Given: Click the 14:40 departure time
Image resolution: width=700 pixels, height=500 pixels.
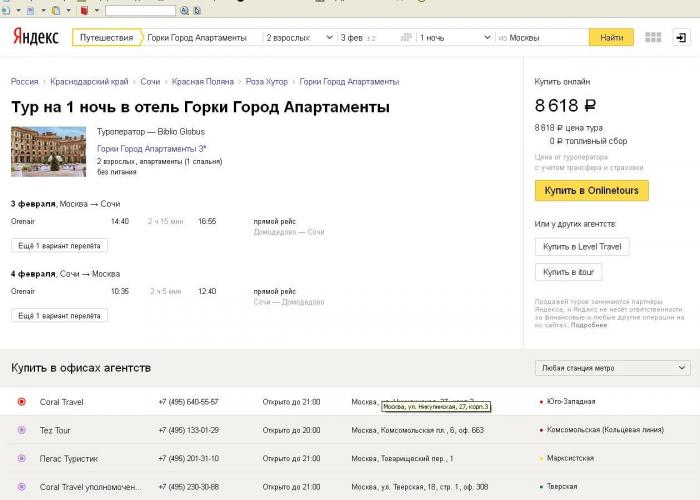Looking at the screenshot, I should point(120,221).
